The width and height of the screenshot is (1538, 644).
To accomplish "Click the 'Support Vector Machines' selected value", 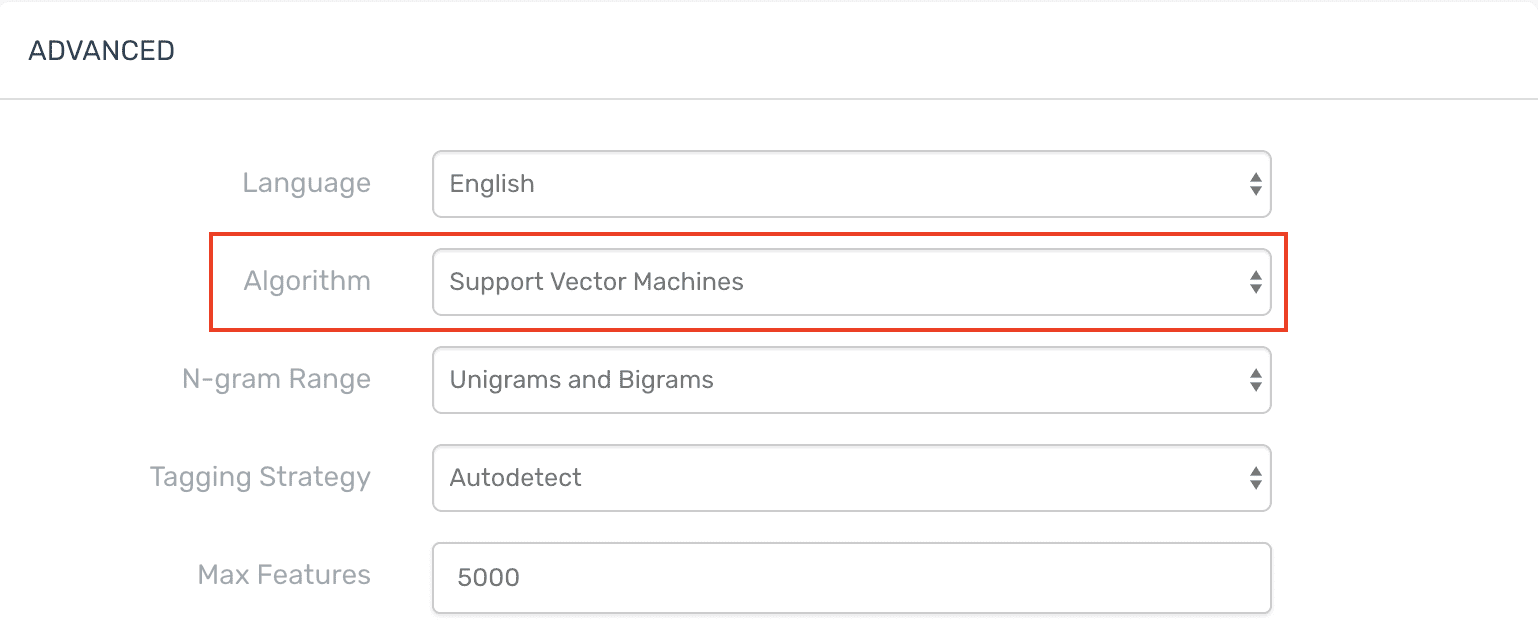I will [596, 282].
